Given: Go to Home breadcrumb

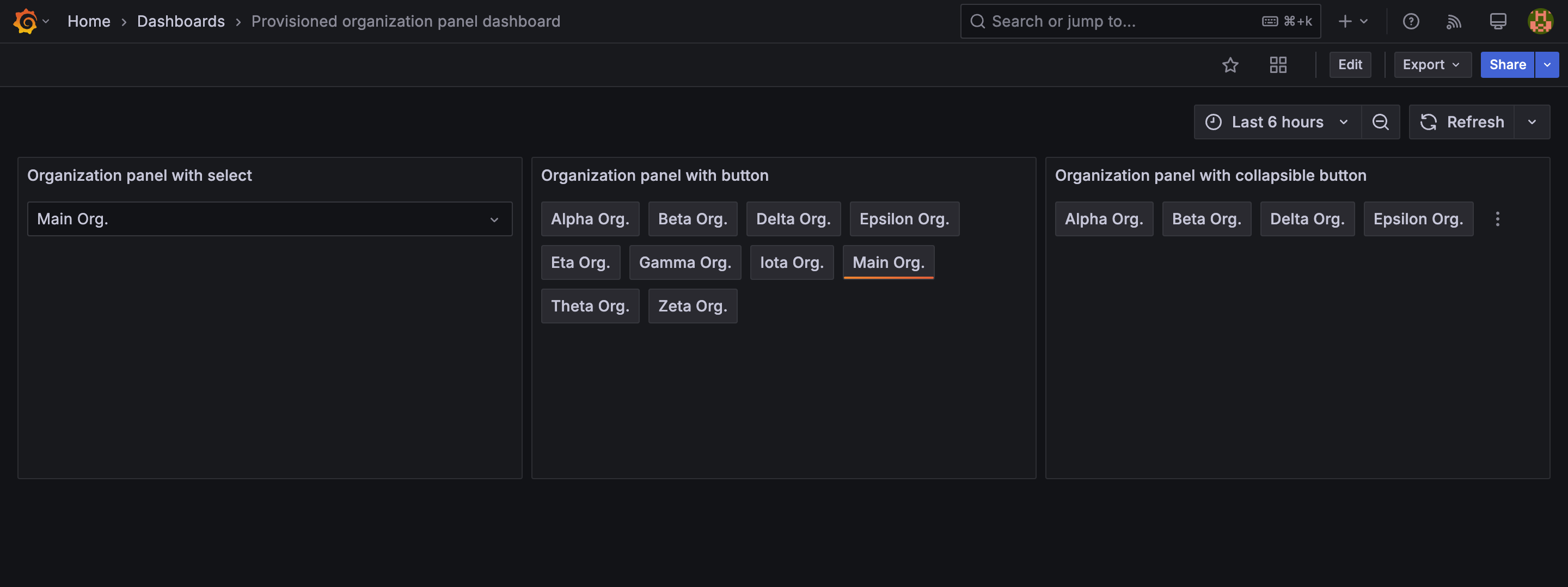Looking at the screenshot, I should point(89,21).
